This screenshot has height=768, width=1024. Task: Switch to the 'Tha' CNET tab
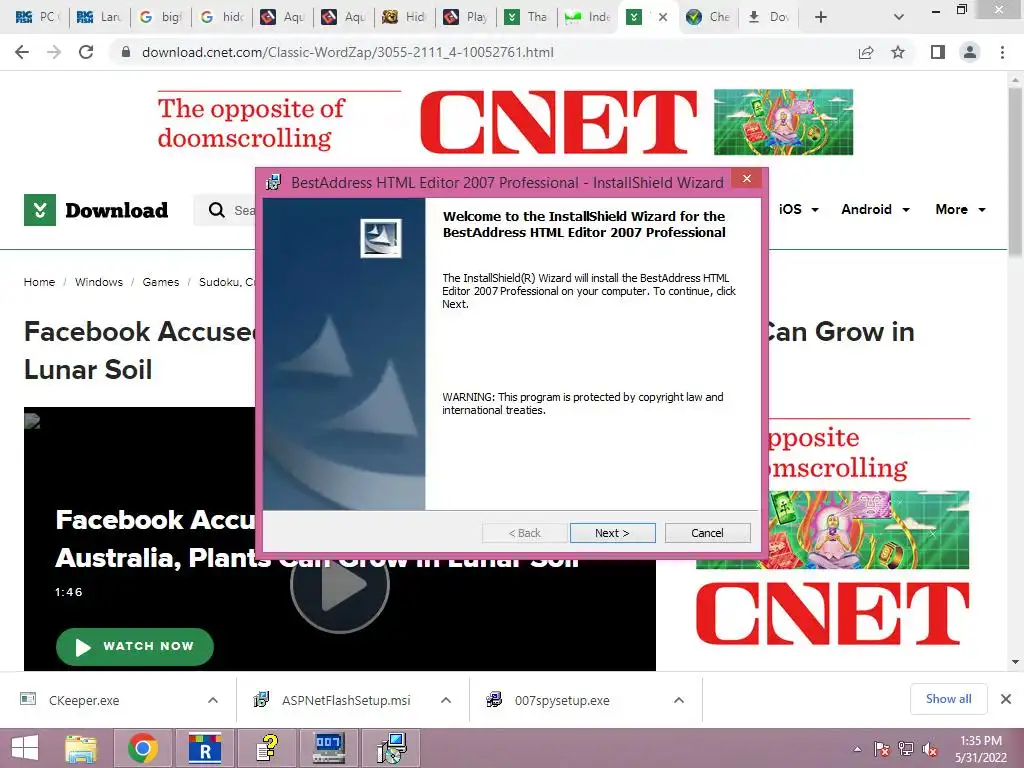528,17
